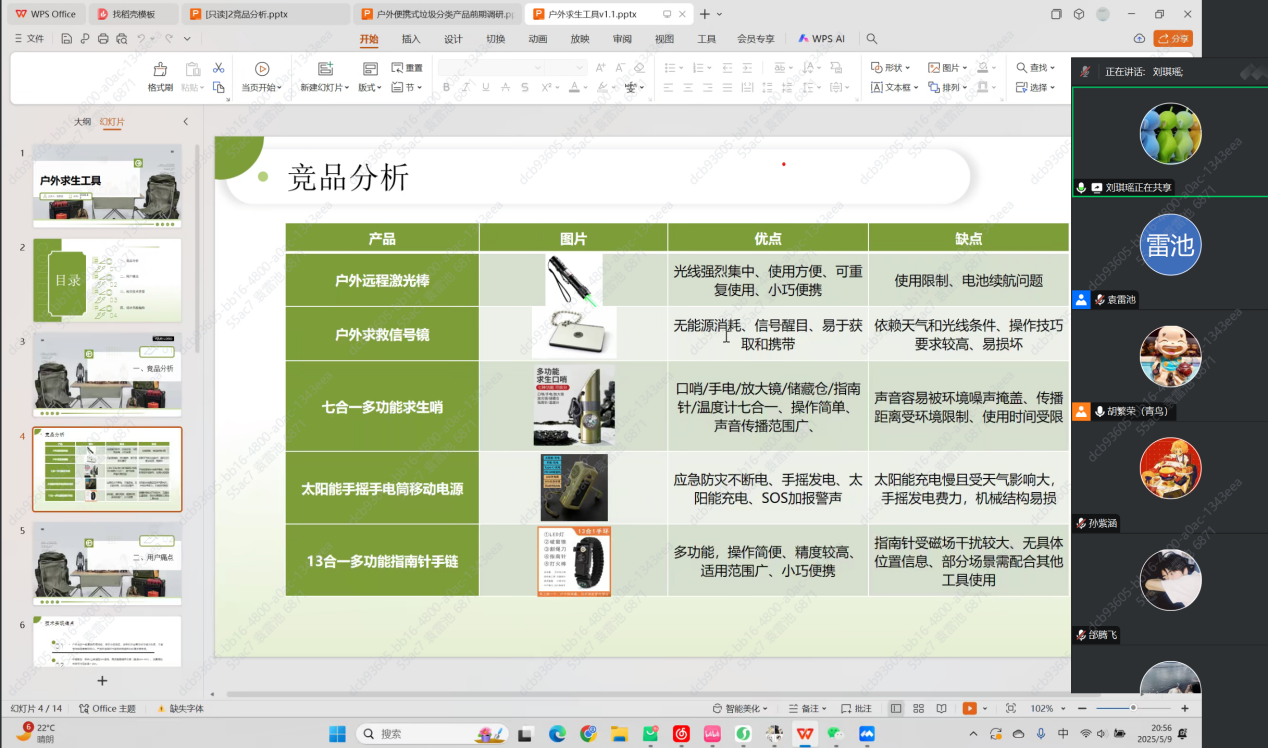Open the 插入 ribbon tab

(411, 39)
